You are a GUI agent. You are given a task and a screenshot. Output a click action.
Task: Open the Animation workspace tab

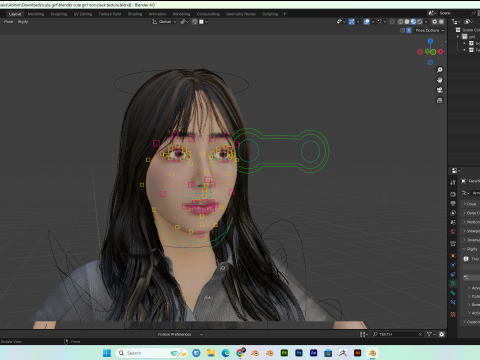(x=158, y=14)
